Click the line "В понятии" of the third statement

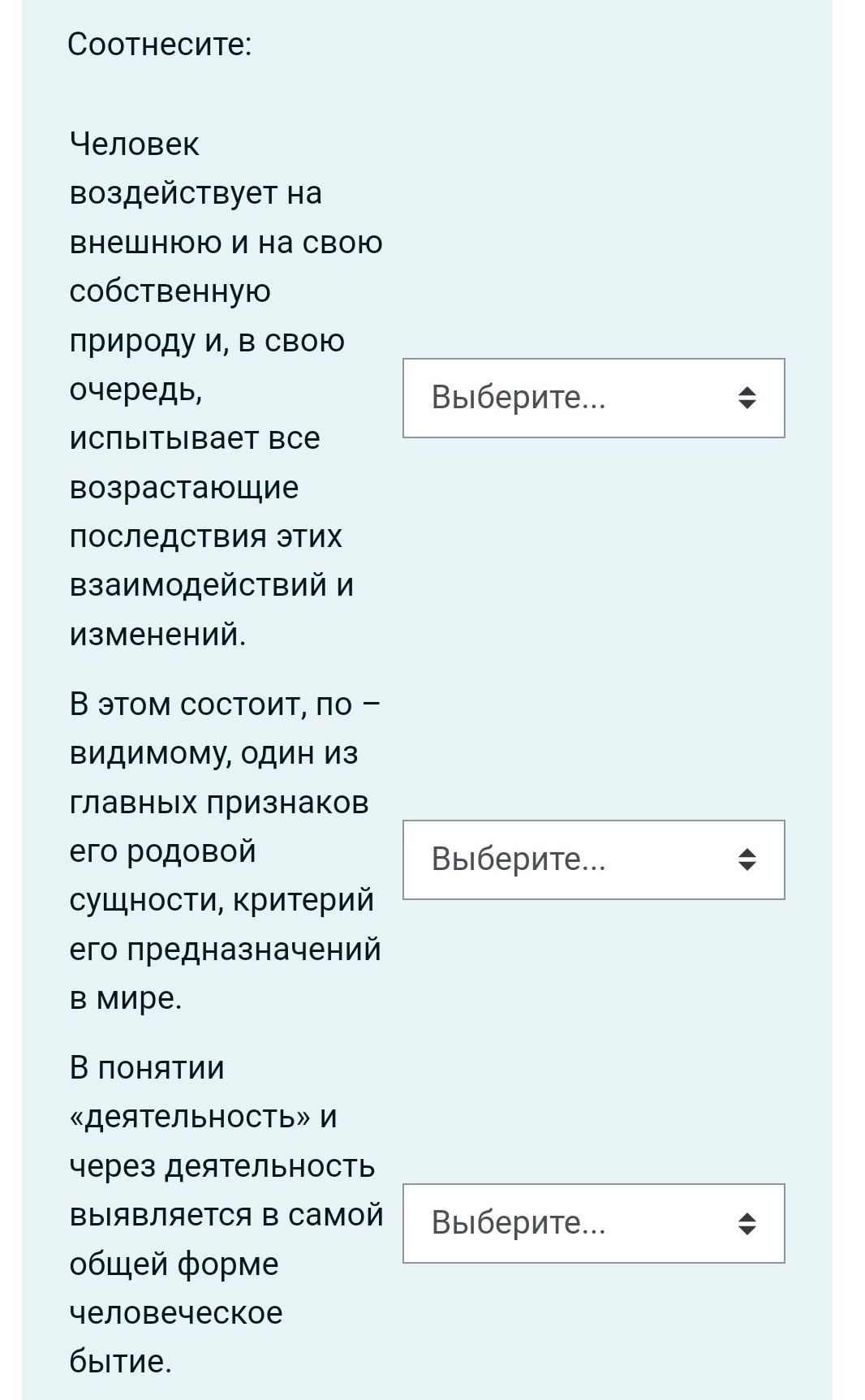pos(147,1068)
